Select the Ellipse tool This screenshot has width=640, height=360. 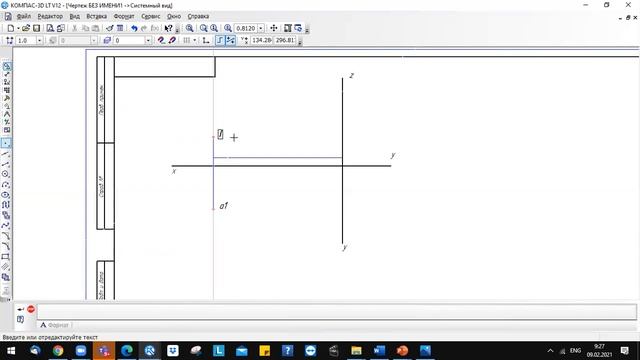point(6,195)
